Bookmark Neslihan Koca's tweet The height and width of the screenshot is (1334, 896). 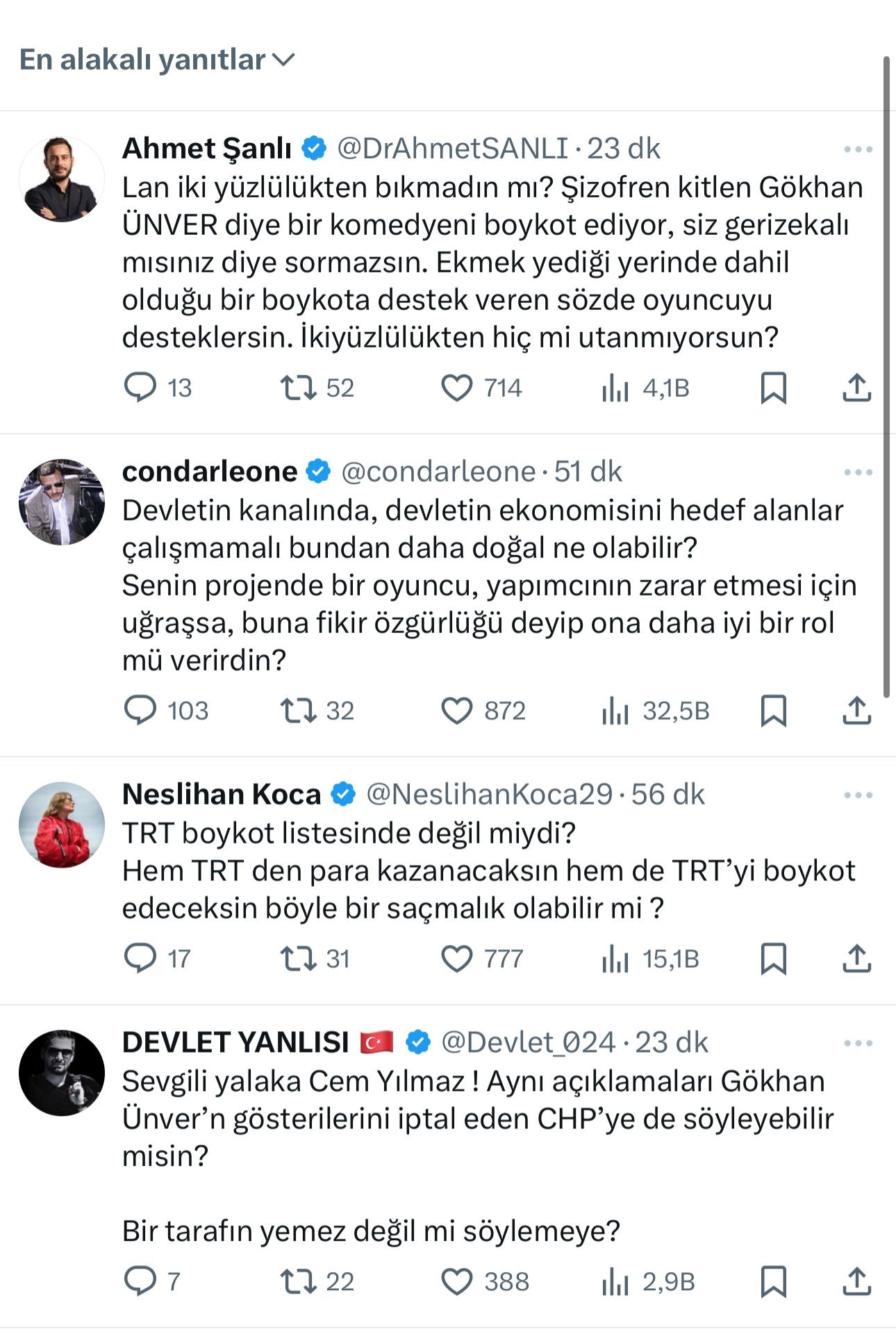[x=773, y=958]
